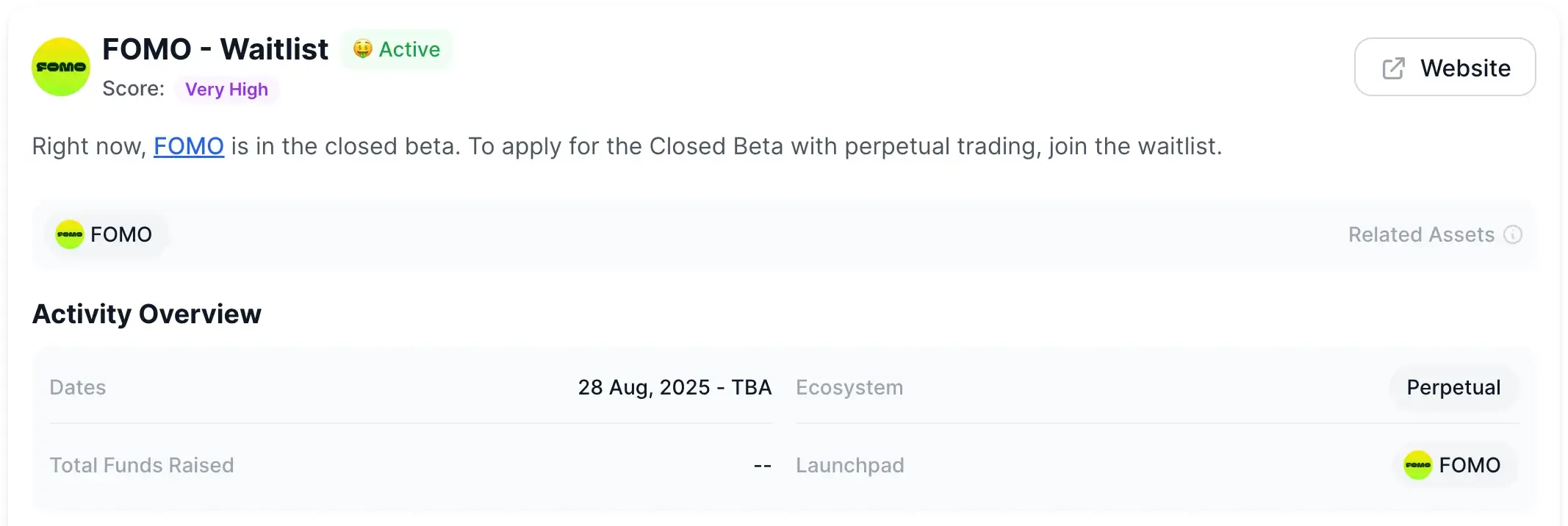This screenshot has height=526, width=1568.
Task: Click the FOMO - Waitlist title
Action: [215, 49]
